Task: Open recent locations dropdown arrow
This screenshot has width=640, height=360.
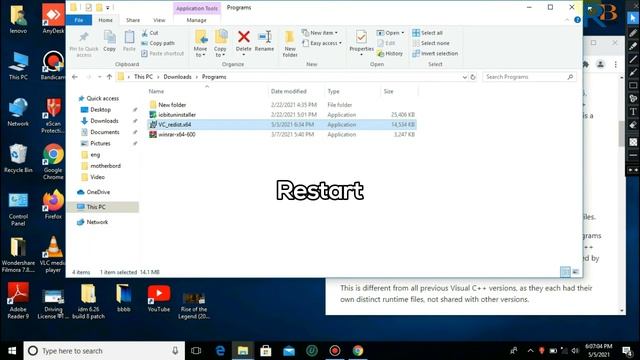Action: [99, 77]
